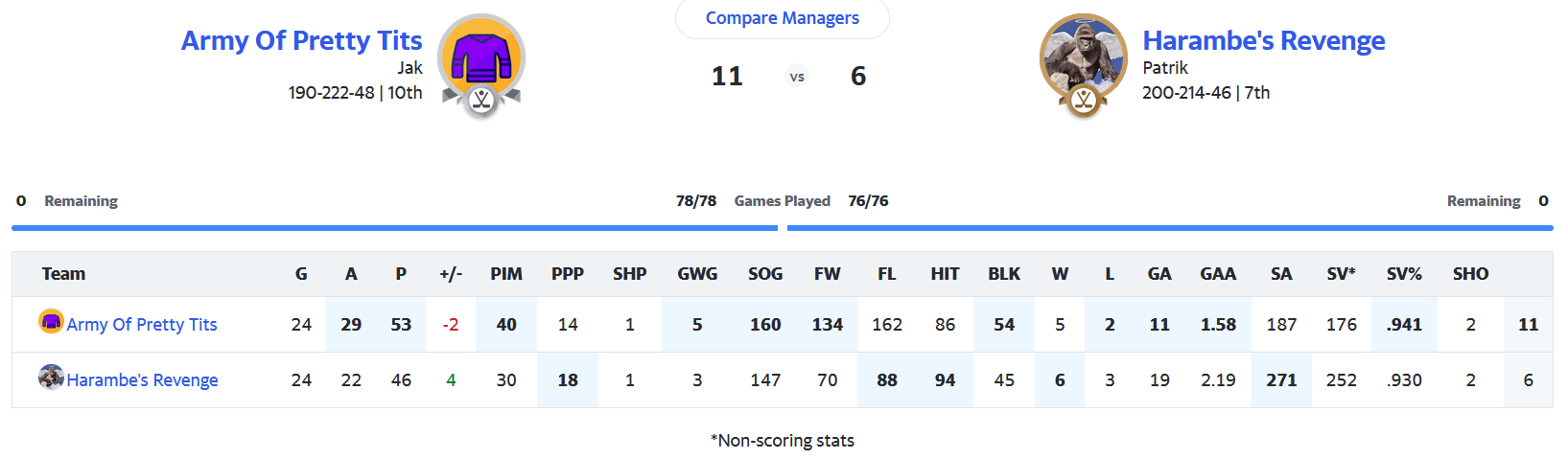The width and height of the screenshot is (1568, 459).
Task: Click Army's games played progress bar
Action: coord(394,228)
